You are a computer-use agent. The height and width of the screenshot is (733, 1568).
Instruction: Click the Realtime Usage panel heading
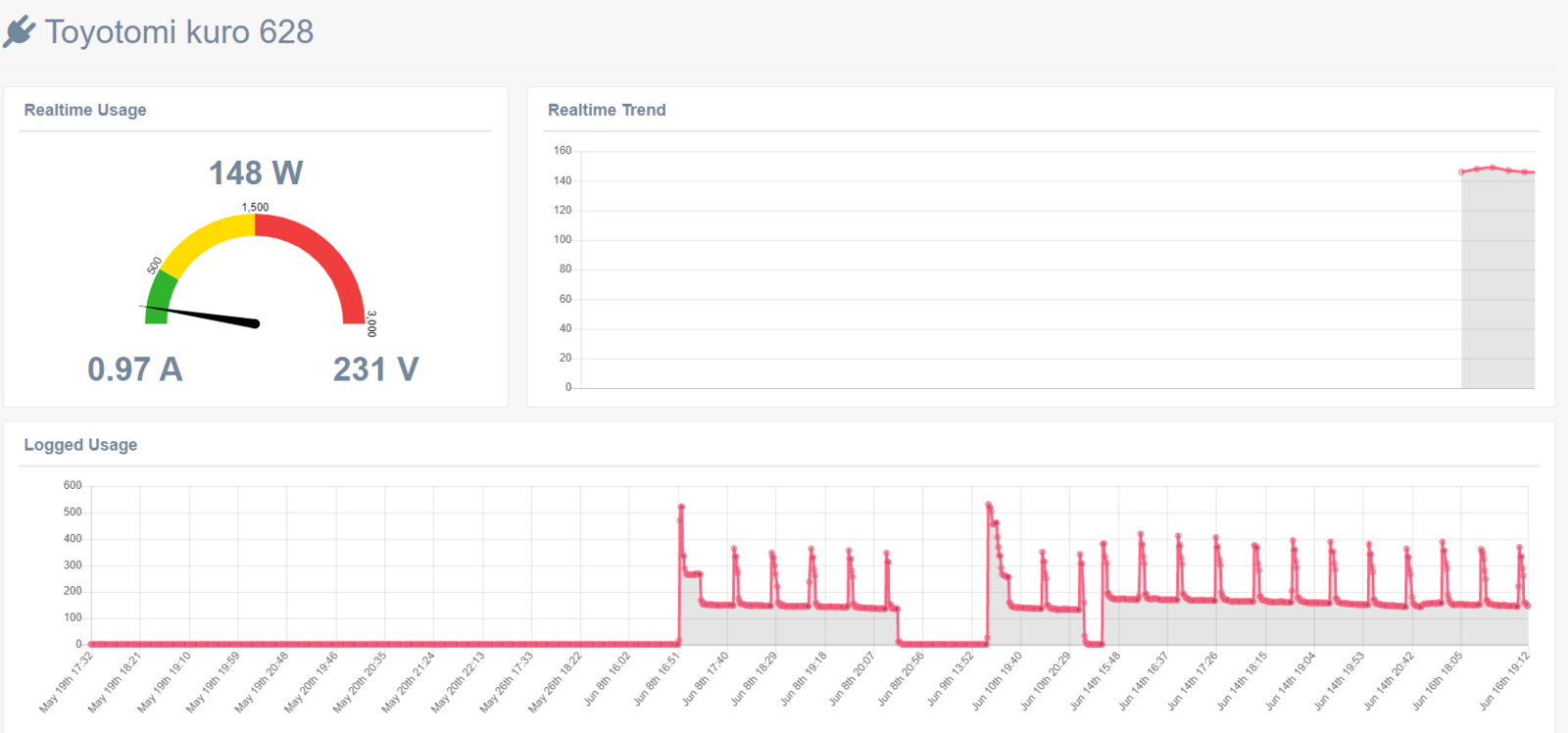[x=85, y=110]
